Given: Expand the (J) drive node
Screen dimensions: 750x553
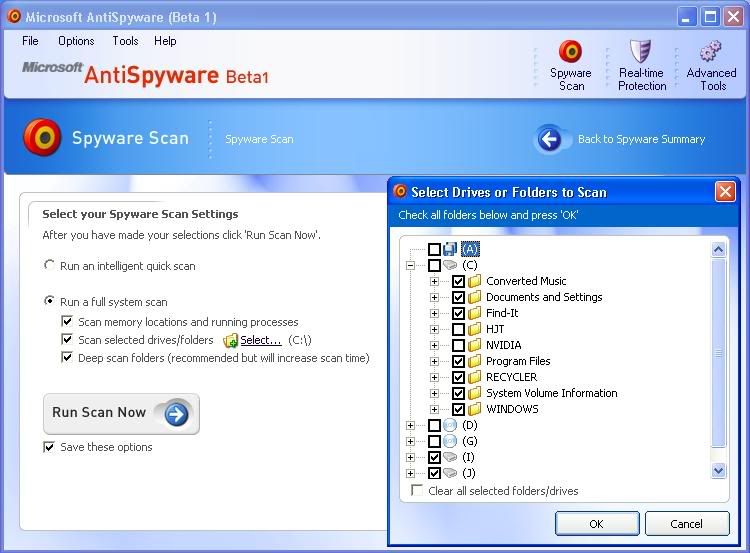Looking at the screenshot, I should 410,473.
